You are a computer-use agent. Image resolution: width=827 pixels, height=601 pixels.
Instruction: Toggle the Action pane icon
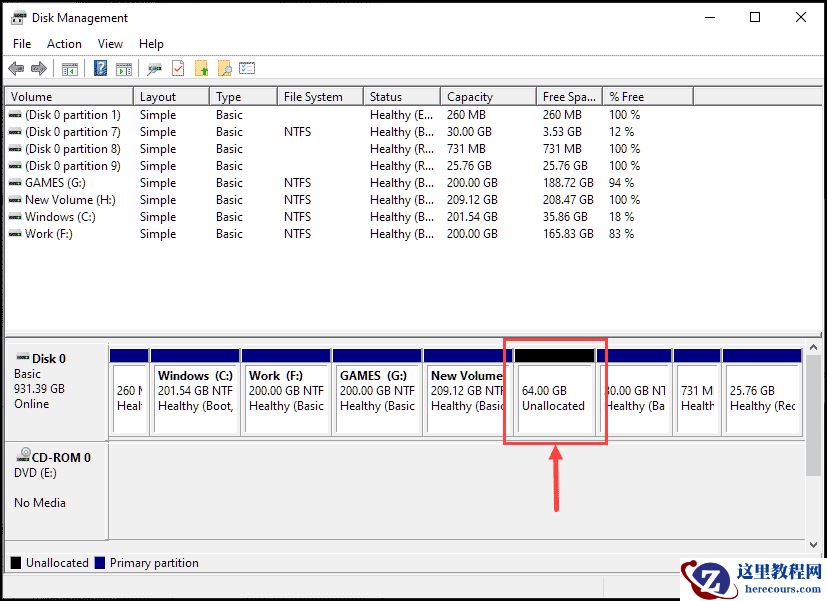click(125, 68)
